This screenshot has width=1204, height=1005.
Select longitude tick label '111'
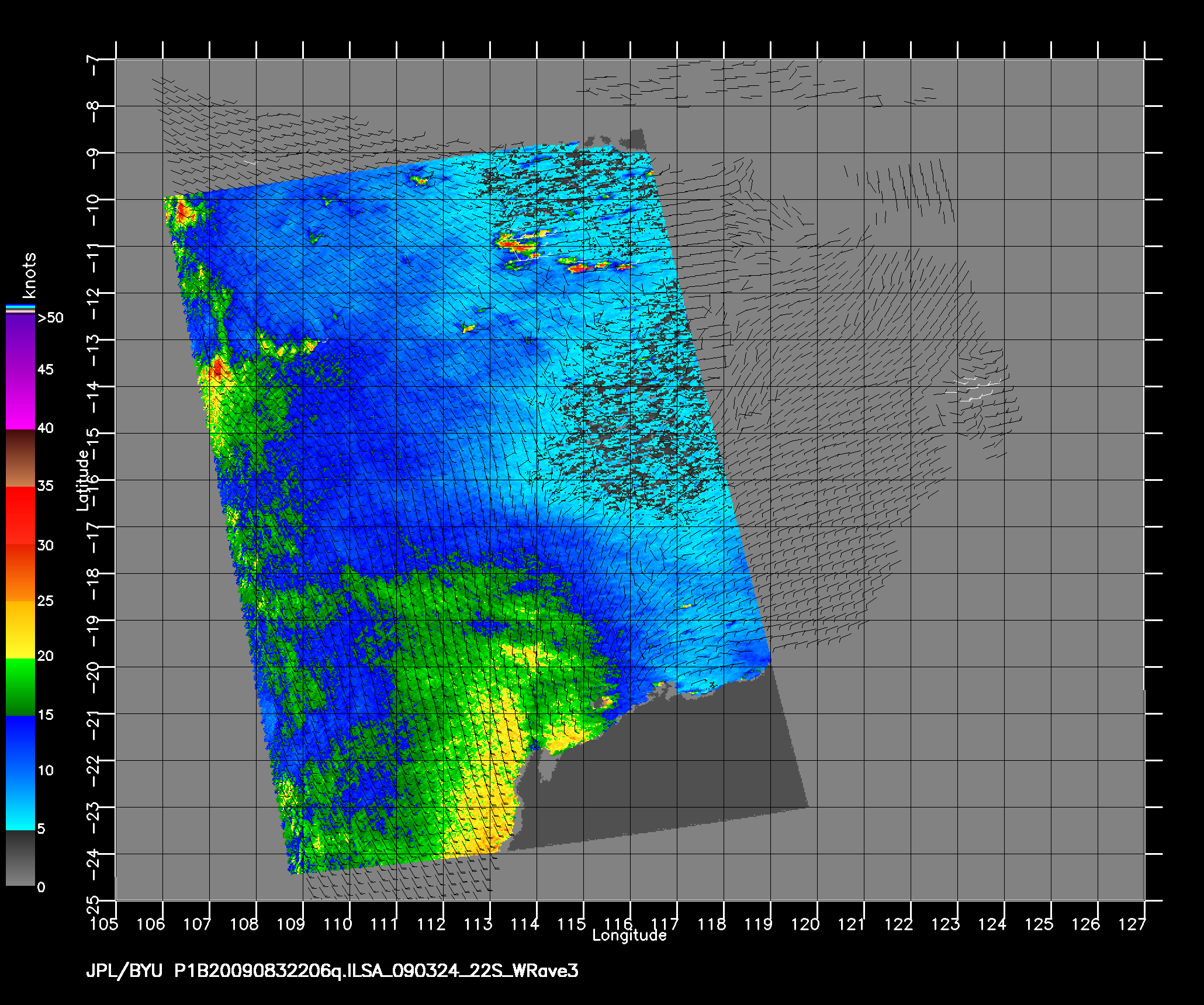pyautogui.click(x=385, y=924)
